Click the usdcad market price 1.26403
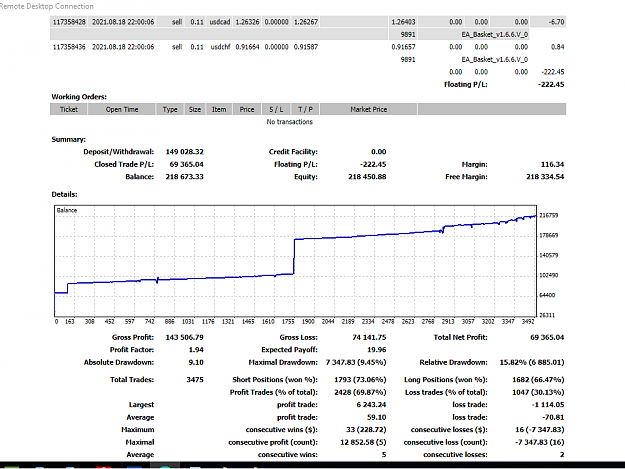The height and width of the screenshot is (469, 625). point(403,22)
